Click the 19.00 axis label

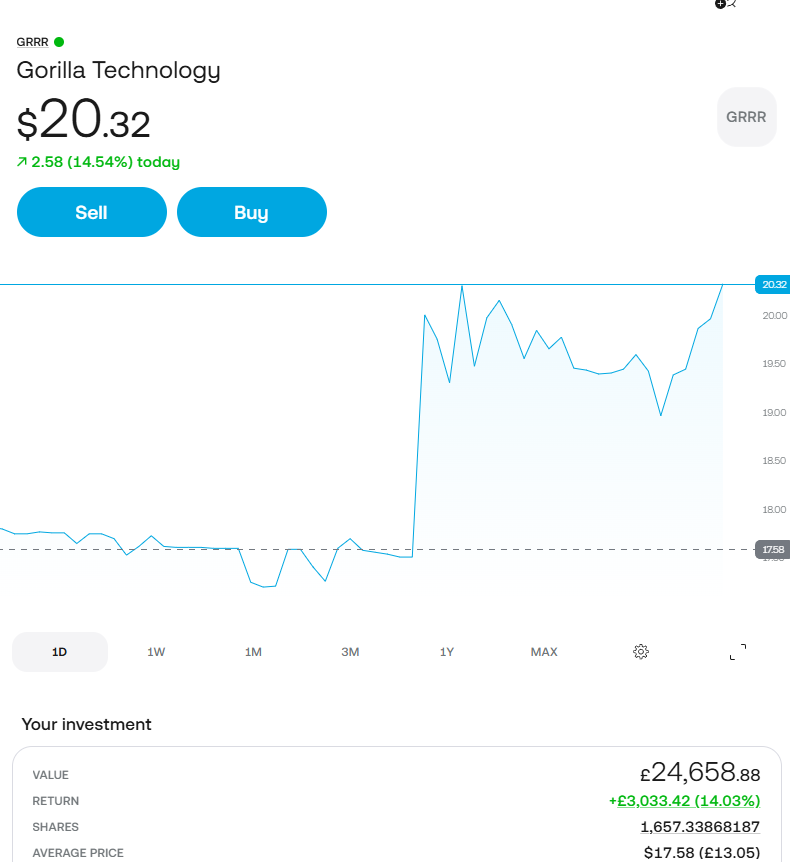tap(774, 412)
